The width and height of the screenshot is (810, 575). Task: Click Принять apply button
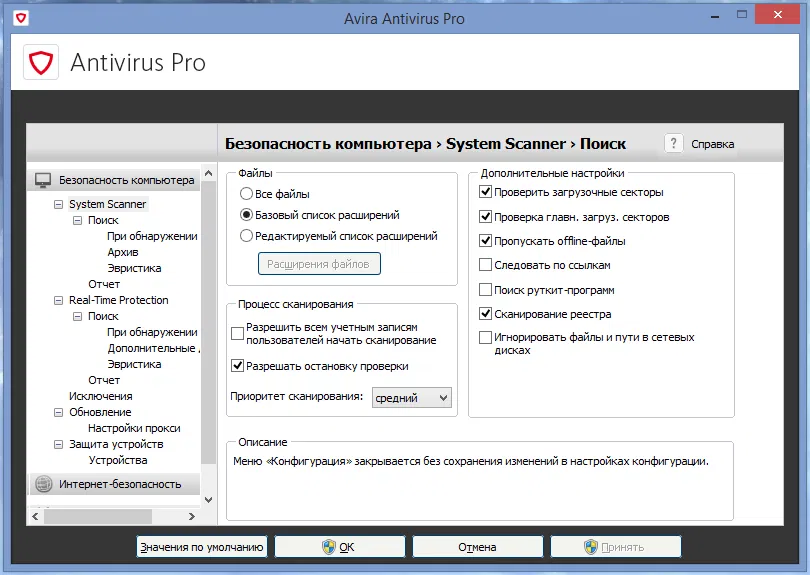point(616,547)
